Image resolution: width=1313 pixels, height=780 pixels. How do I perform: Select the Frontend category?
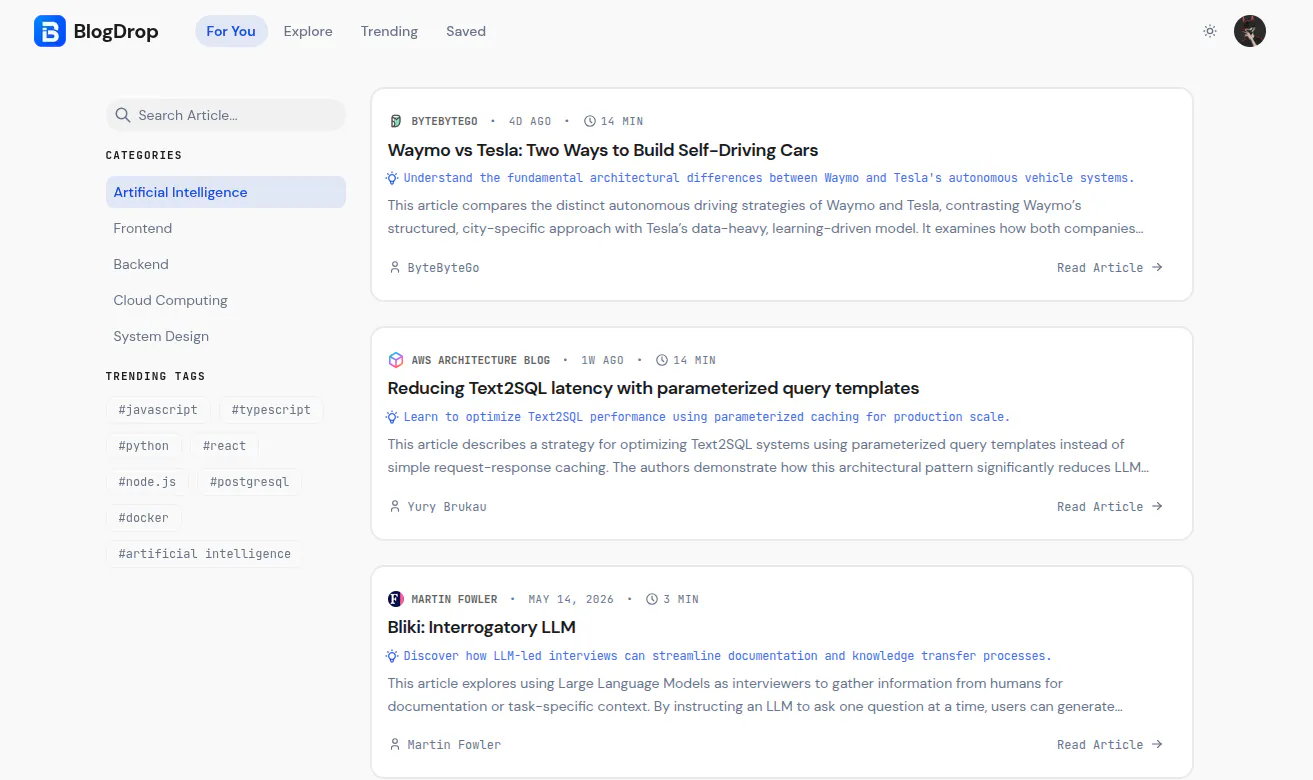226,228
